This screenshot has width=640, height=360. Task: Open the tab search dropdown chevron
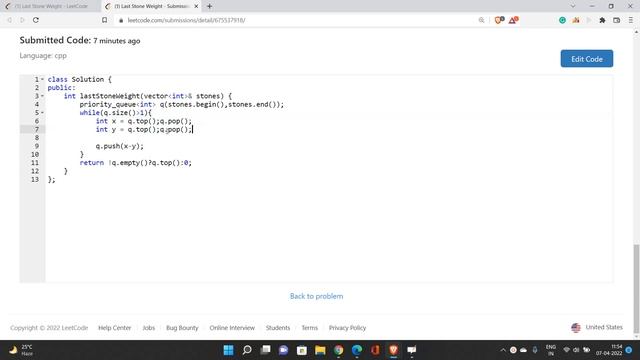click(573, 6)
